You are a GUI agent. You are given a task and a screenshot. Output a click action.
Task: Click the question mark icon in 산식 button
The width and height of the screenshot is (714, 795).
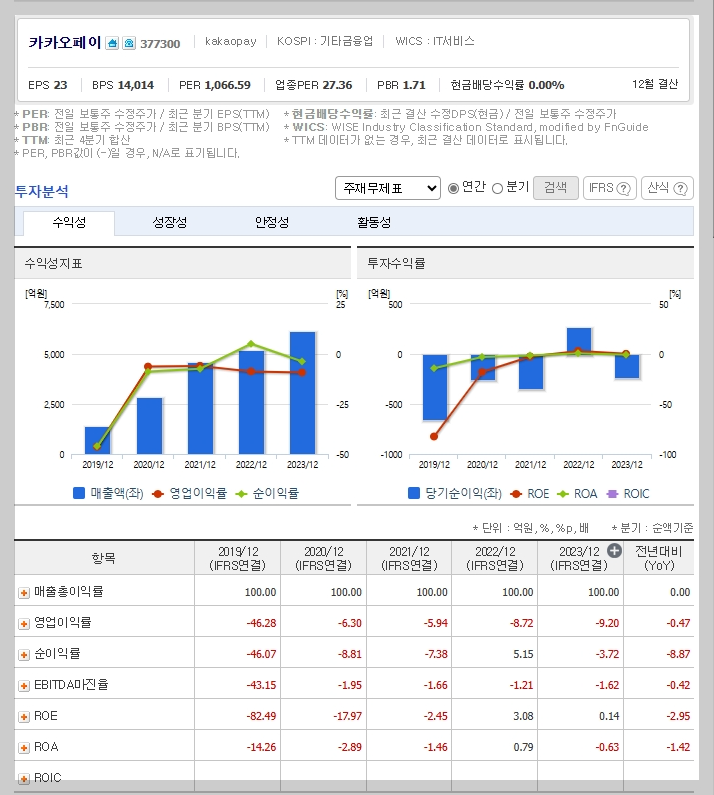[x=681, y=189]
